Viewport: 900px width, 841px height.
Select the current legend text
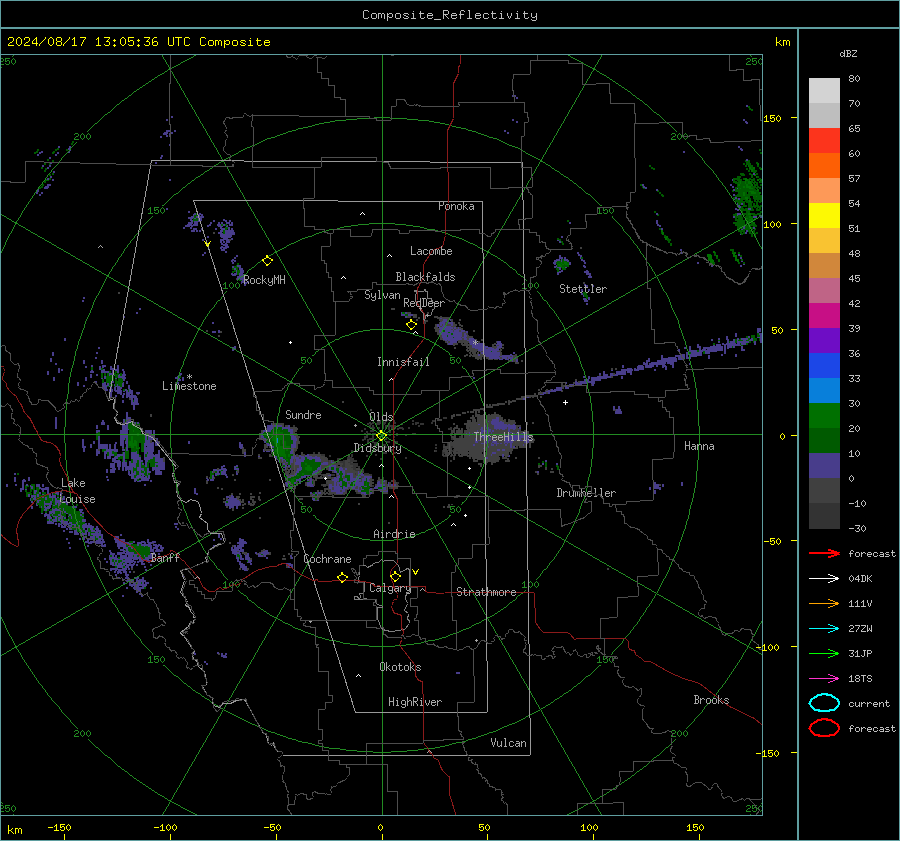869,703
